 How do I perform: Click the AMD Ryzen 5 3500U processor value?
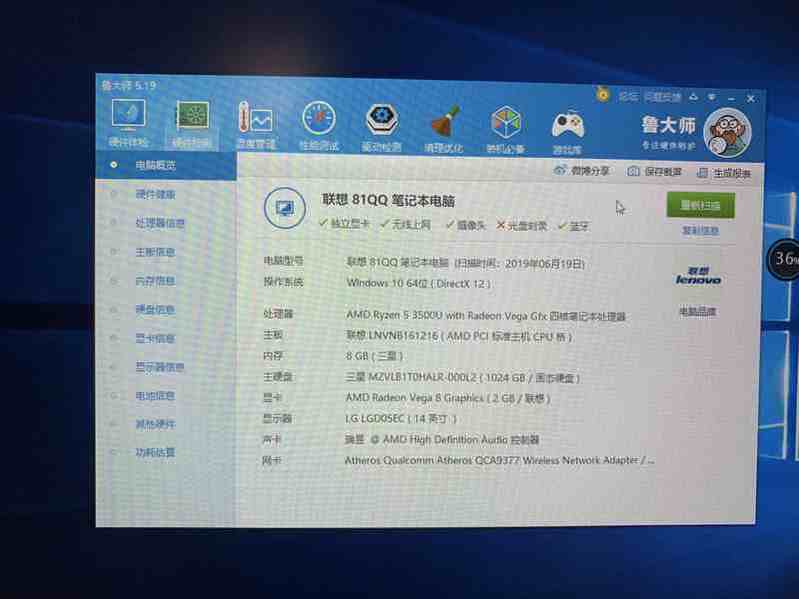(486, 316)
